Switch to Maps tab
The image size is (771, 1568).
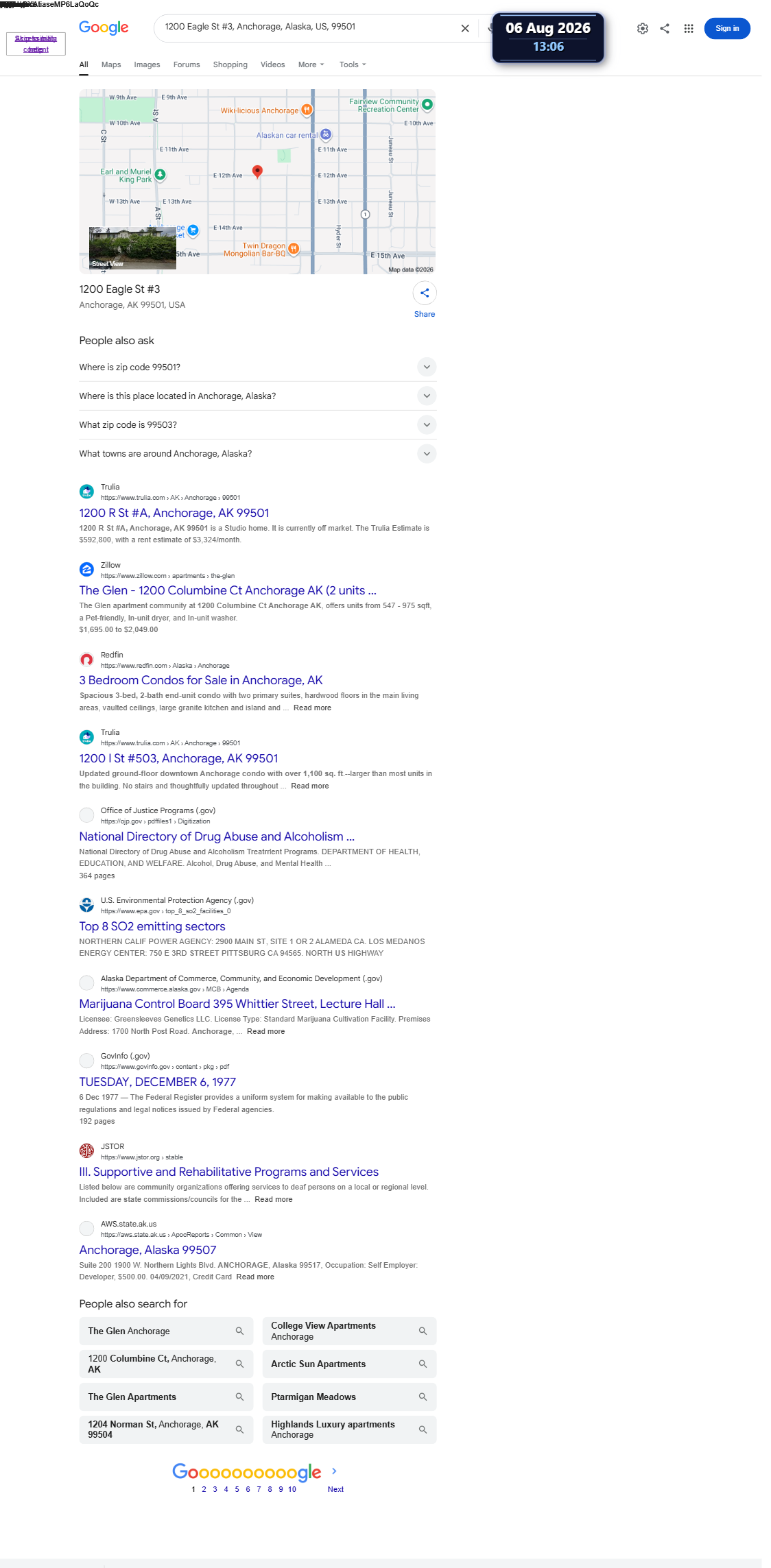(x=111, y=64)
